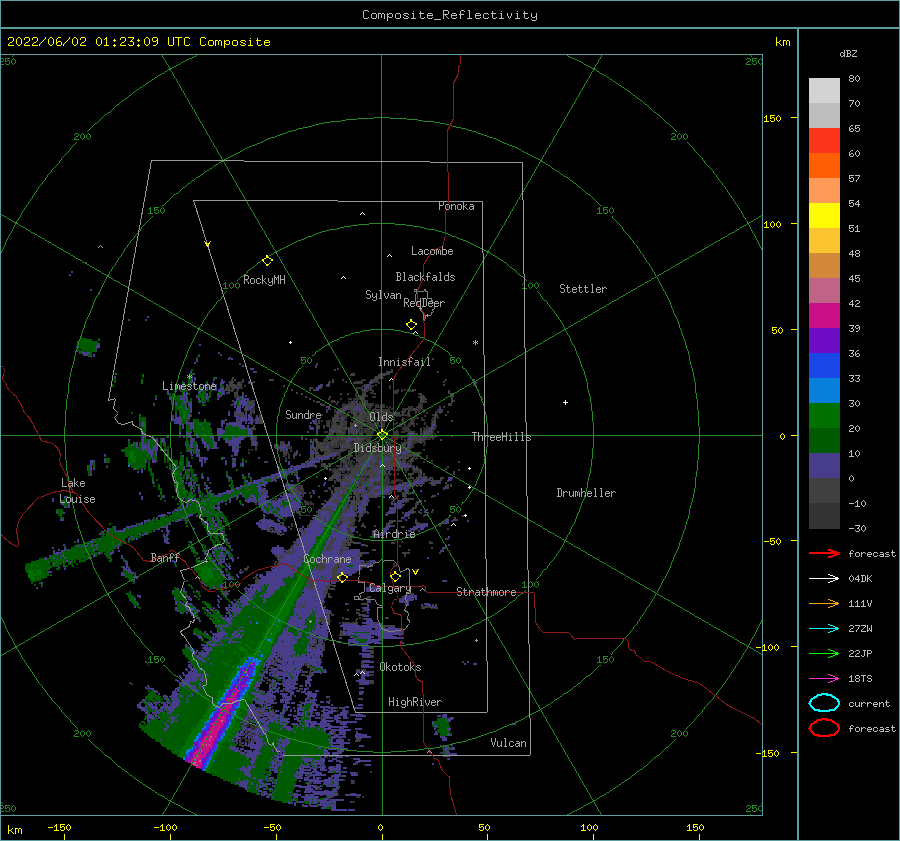Click the yellow radar-site diamond at map center
900x841 pixels.
point(382,435)
